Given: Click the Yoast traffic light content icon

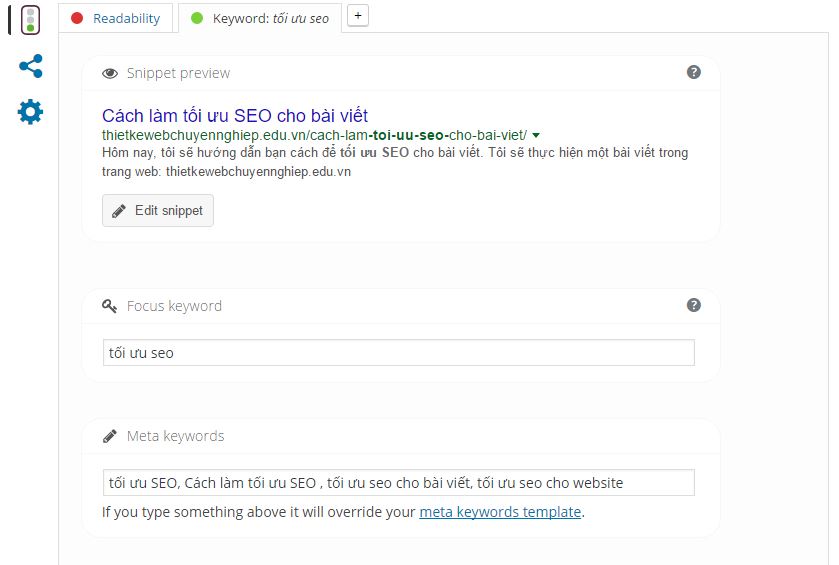Looking at the screenshot, I should 30,19.
